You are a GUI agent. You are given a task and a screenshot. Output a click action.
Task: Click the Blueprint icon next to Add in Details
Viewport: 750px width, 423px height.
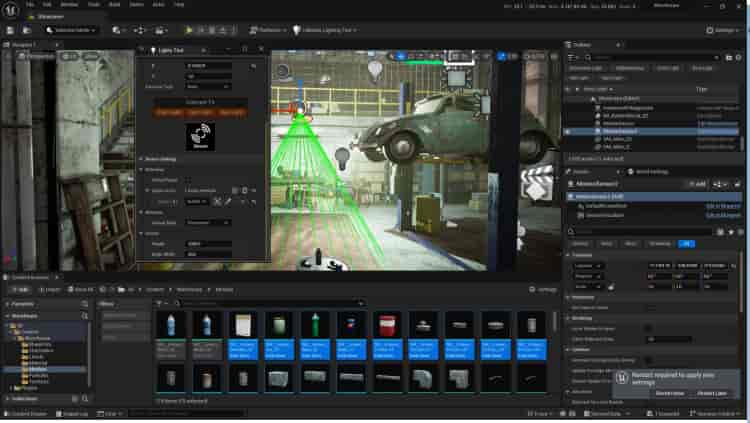click(718, 184)
